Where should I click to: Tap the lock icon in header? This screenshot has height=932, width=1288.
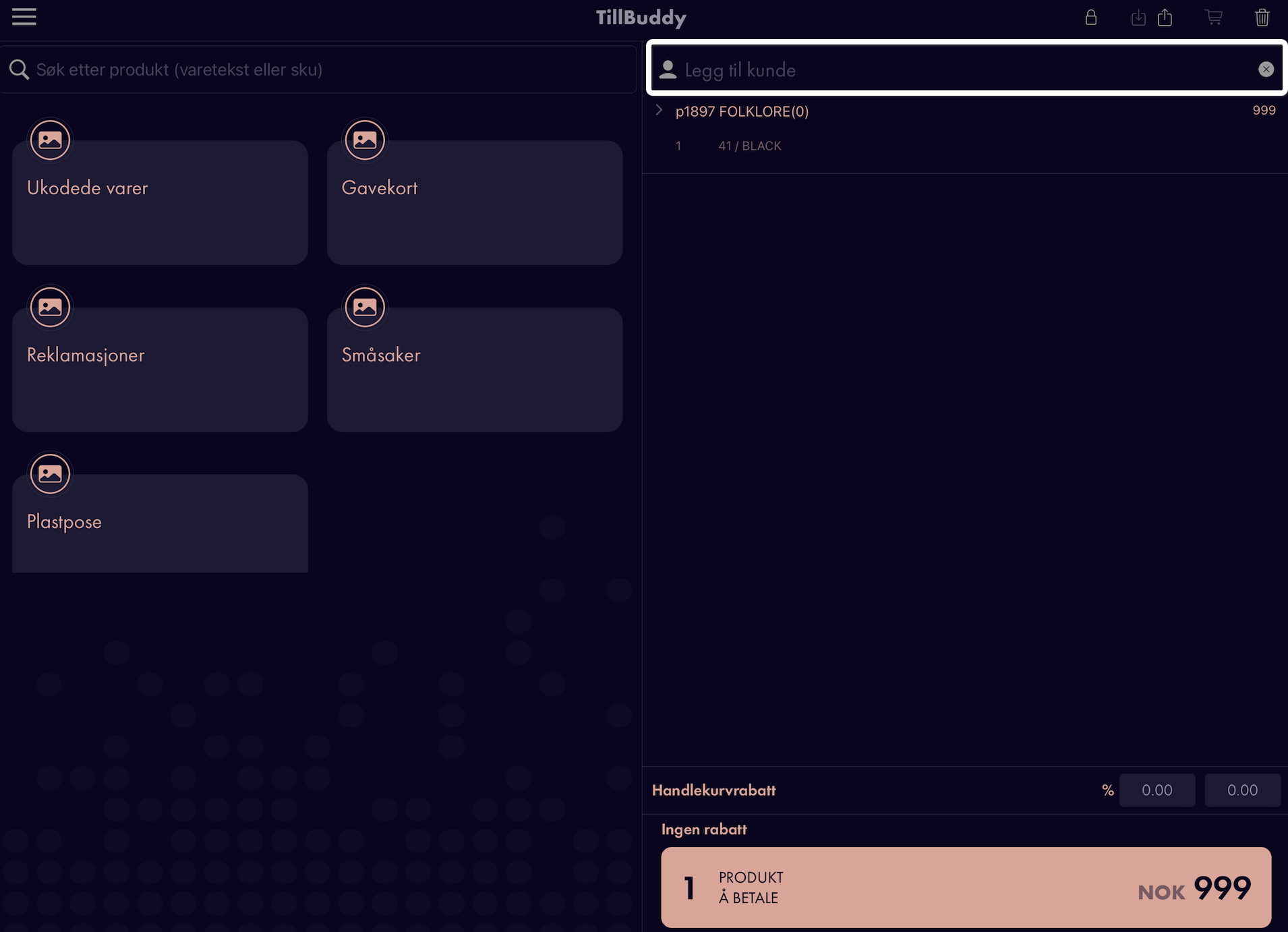(1091, 17)
